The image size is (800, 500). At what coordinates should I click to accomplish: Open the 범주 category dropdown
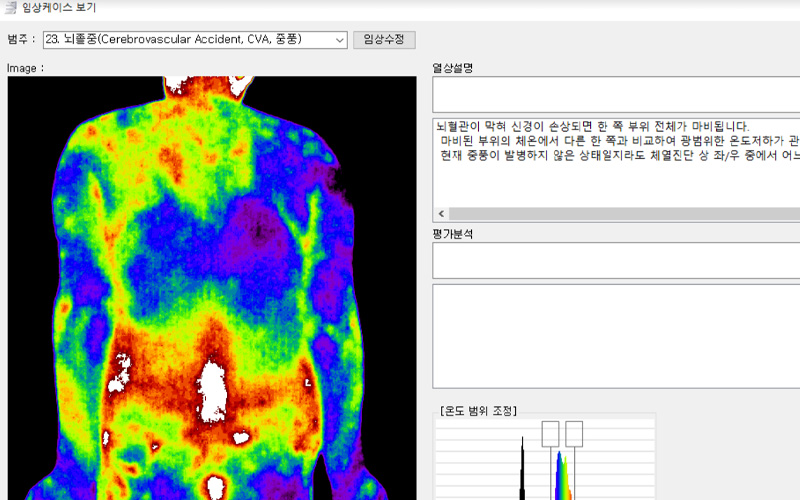pos(195,40)
